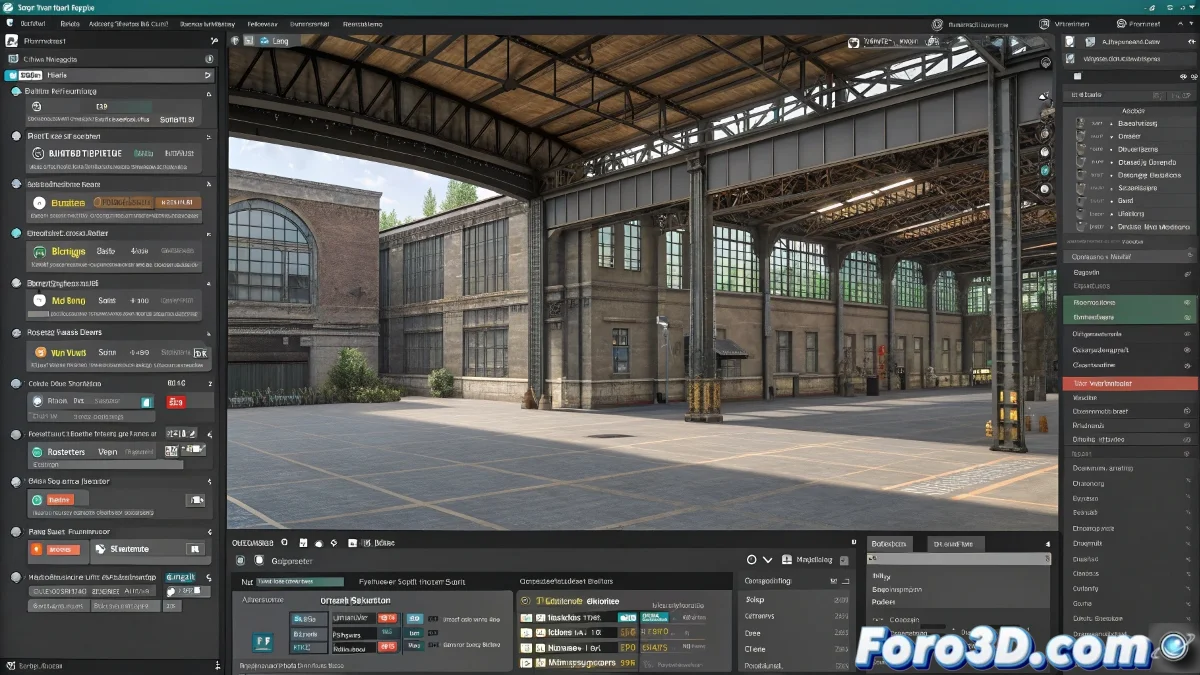
Task: Click the teal 'SGGen' chip beside 'Hiarls'
Action: tap(24, 75)
